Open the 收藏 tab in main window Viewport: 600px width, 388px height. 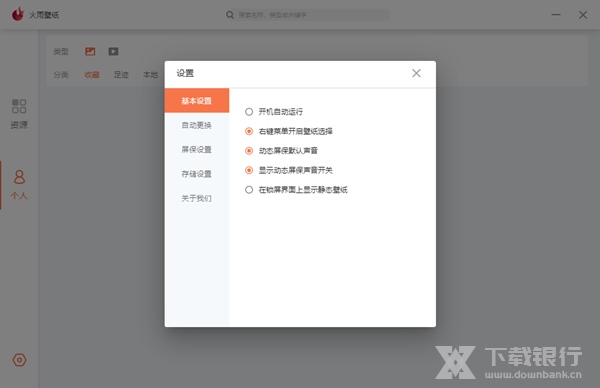[92, 75]
